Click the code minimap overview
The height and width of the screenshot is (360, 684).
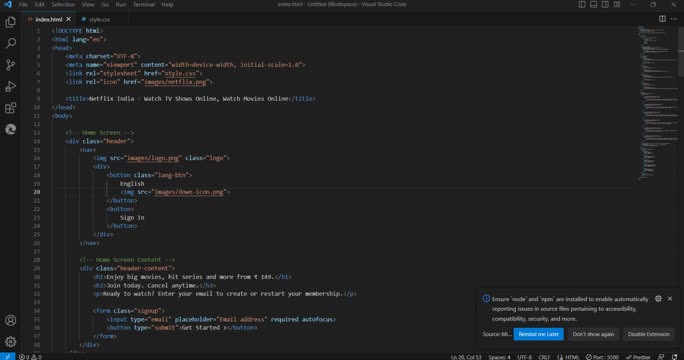[x=658, y=103]
